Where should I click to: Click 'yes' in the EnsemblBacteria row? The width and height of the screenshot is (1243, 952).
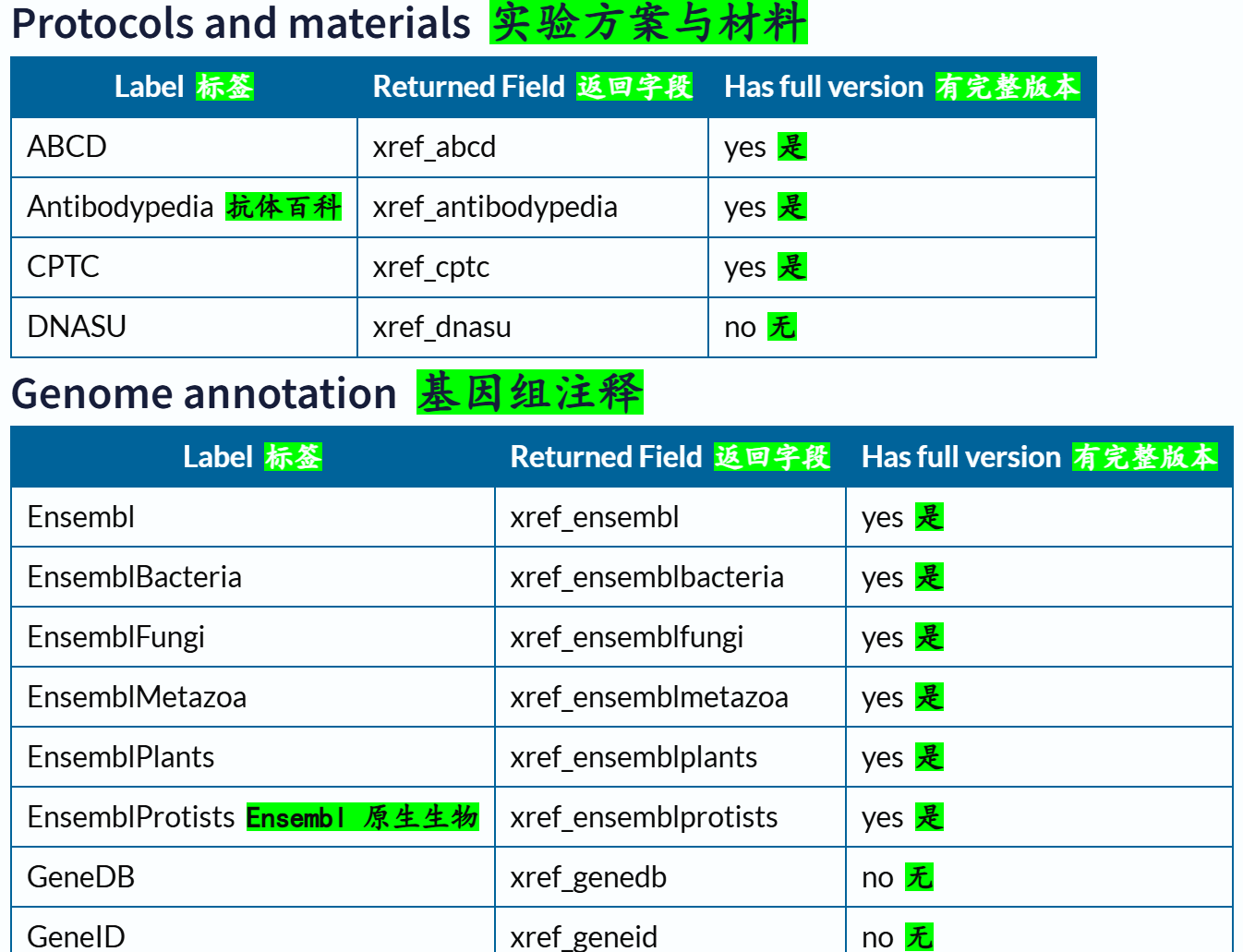[x=883, y=578]
